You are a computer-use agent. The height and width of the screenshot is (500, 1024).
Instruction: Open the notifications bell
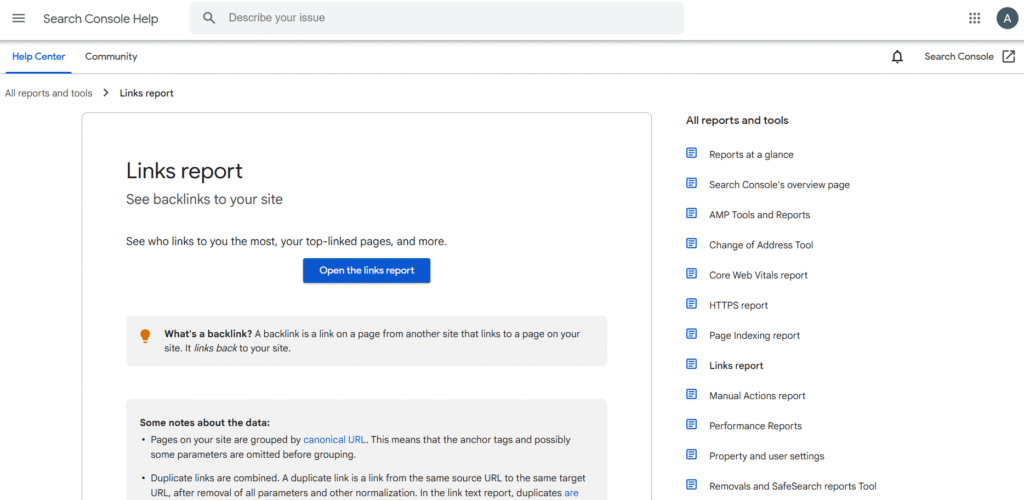point(897,57)
